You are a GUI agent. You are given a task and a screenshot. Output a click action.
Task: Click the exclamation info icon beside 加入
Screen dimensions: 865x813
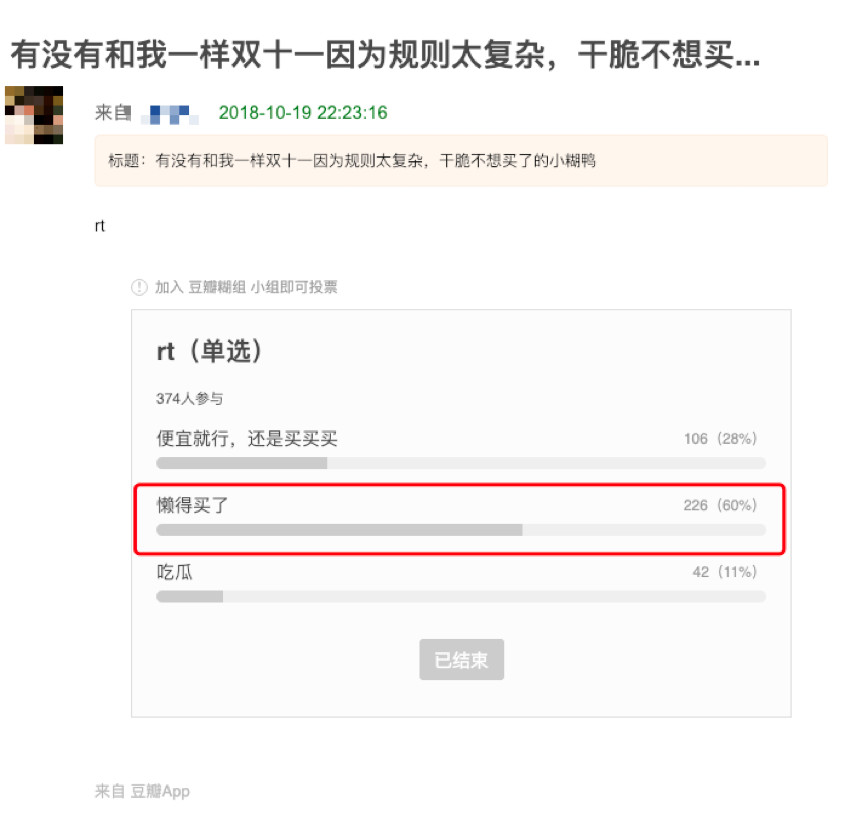(139, 287)
